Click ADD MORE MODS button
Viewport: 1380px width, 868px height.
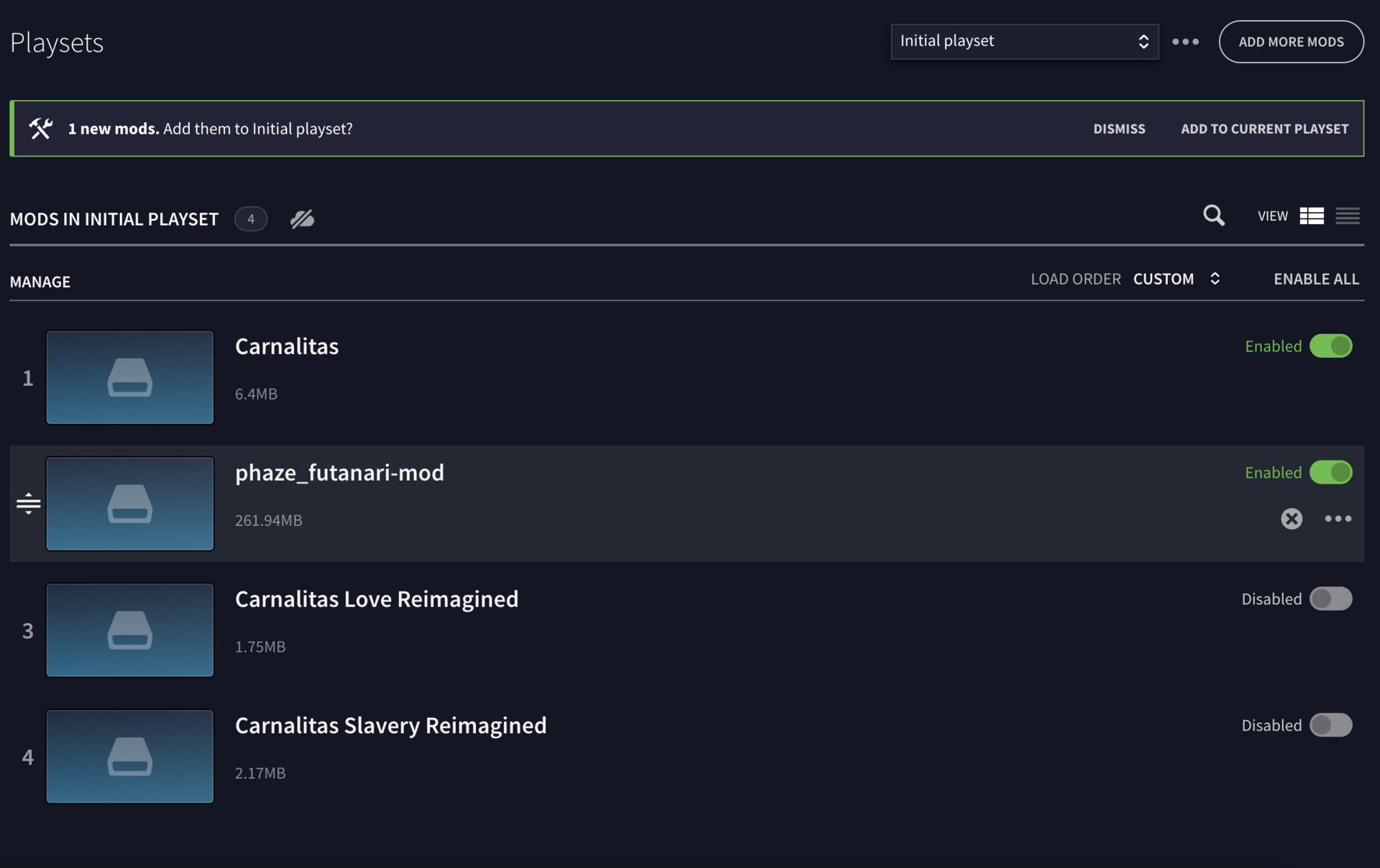pos(1291,42)
